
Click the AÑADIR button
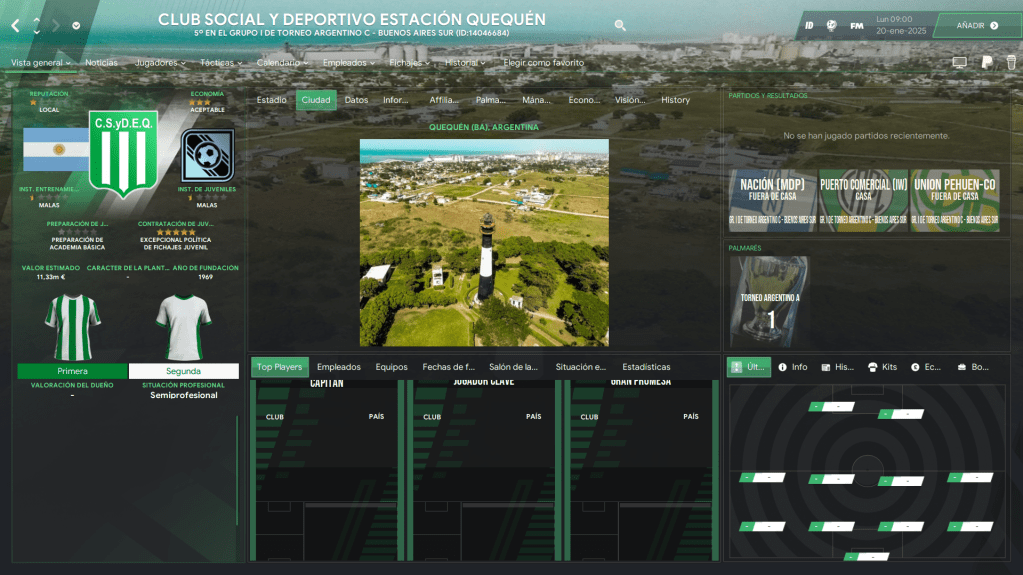click(x=977, y=26)
